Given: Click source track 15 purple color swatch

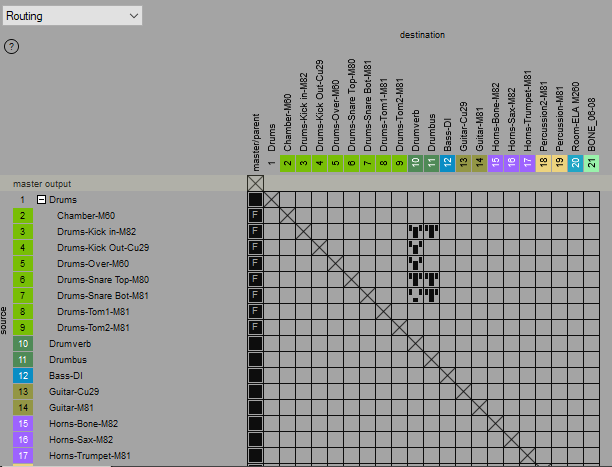Looking at the screenshot, I should 23,424.
